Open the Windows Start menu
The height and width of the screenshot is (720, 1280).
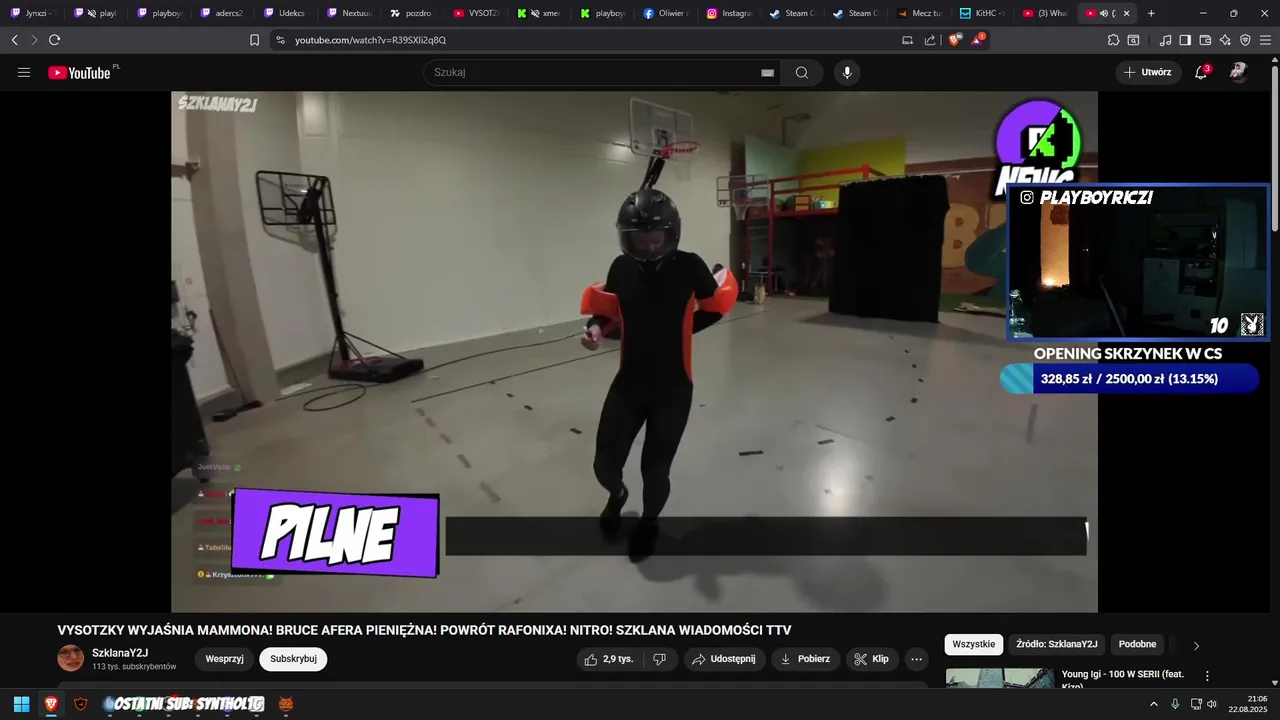[x=21, y=704]
